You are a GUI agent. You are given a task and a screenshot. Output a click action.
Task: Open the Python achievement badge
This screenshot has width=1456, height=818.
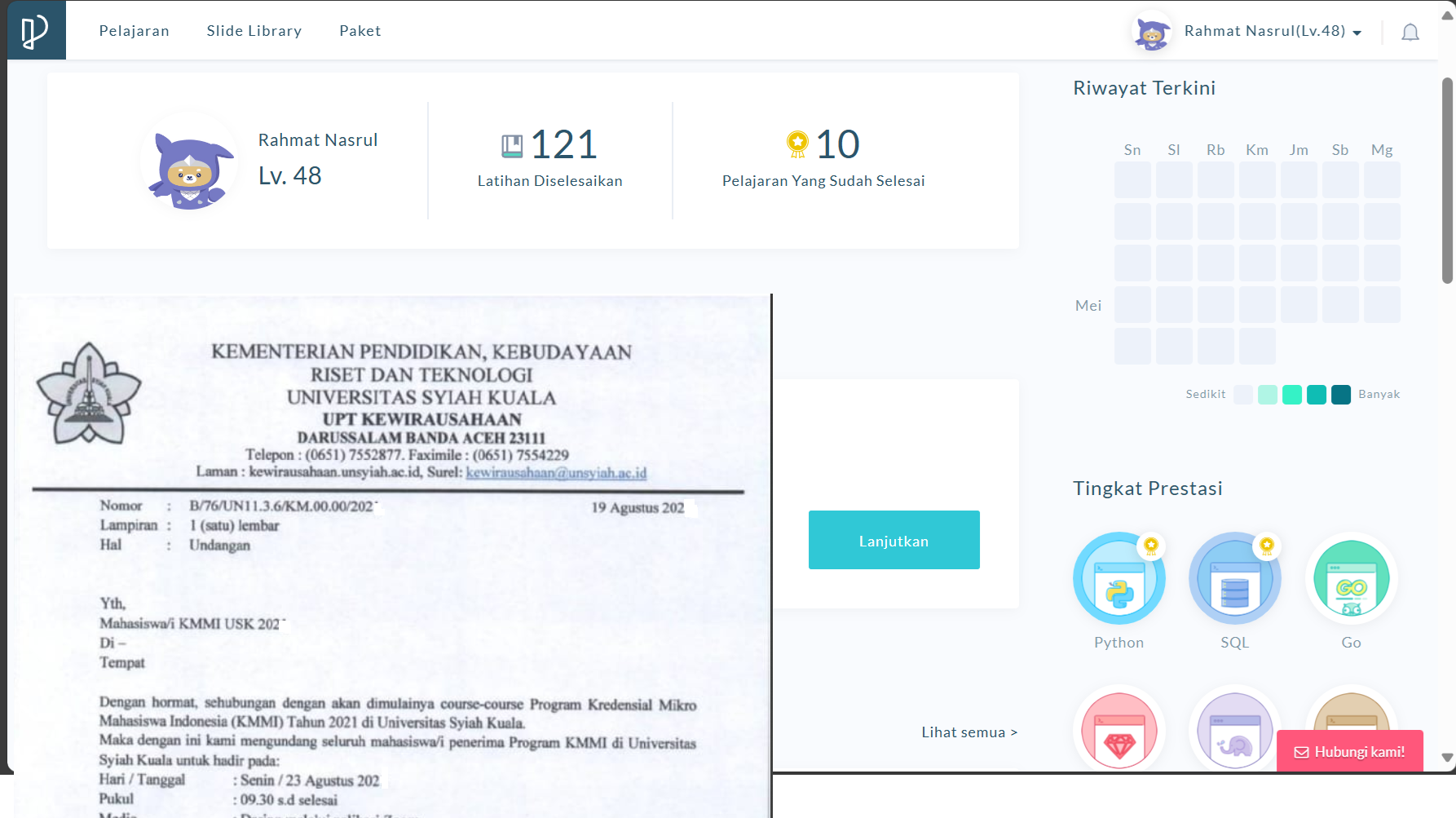pyautogui.click(x=1119, y=578)
